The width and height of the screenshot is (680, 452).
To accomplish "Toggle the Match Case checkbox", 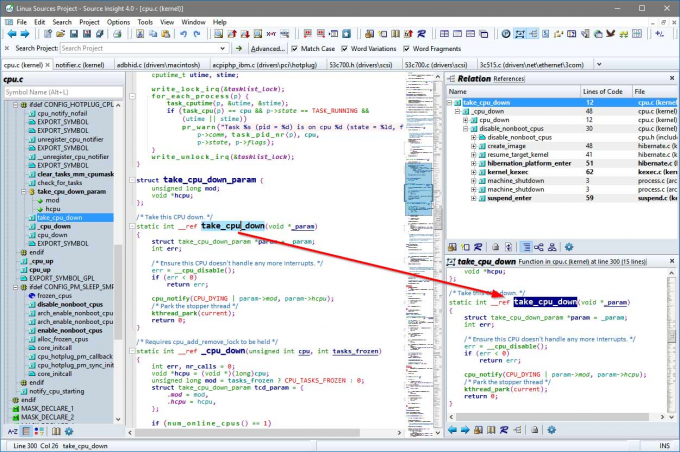I will pyautogui.click(x=295, y=49).
